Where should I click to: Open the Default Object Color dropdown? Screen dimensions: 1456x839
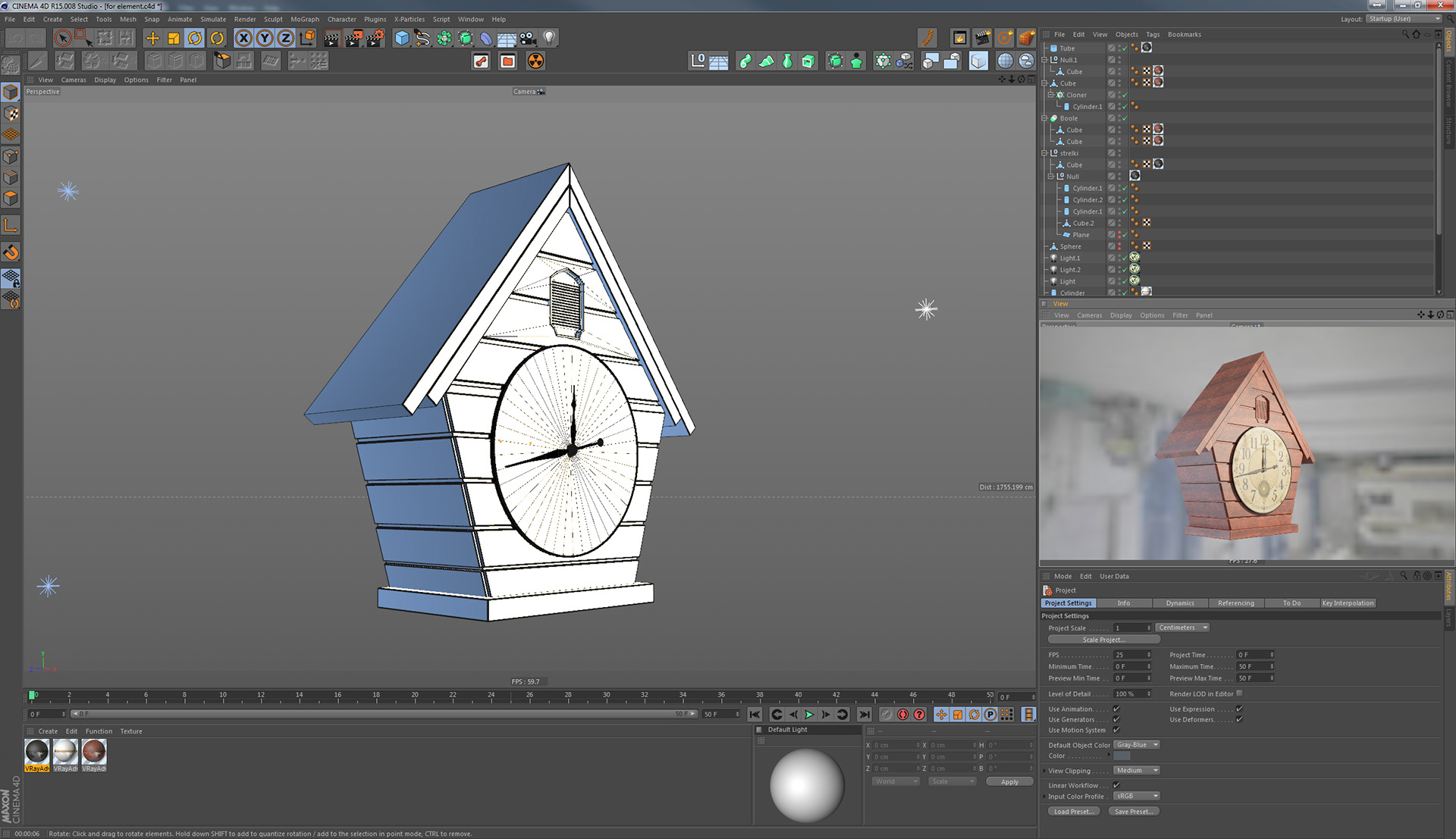tap(1137, 745)
